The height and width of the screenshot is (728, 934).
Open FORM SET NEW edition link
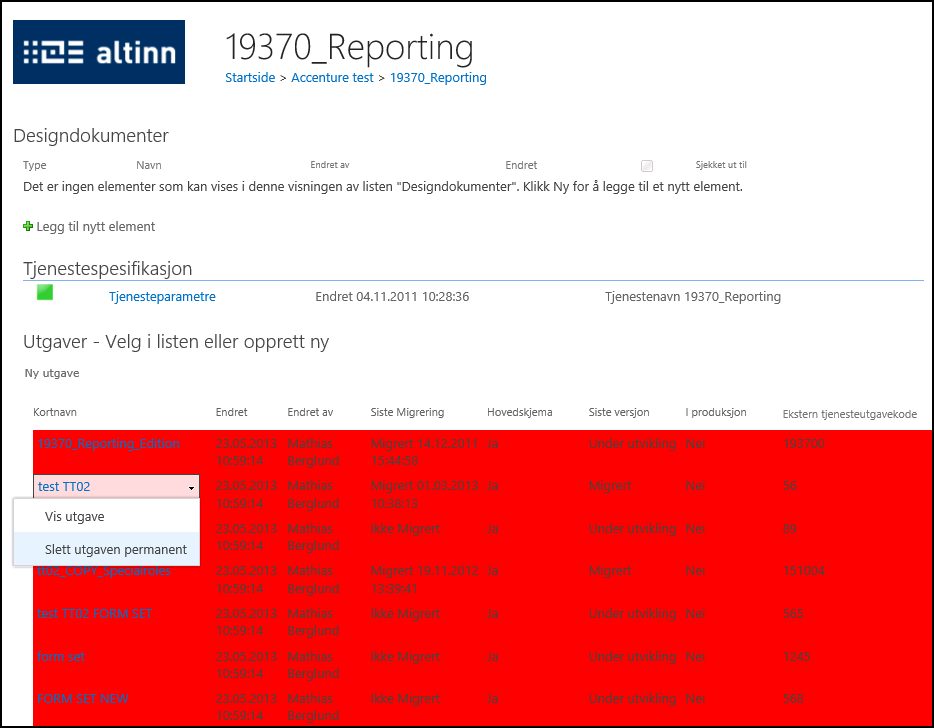(83, 699)
